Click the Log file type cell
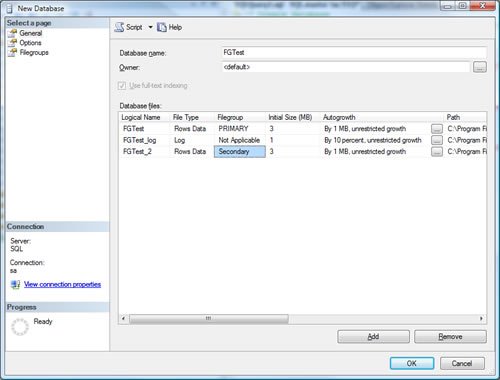This screenshot has height=380, width=500. point(192,140)
